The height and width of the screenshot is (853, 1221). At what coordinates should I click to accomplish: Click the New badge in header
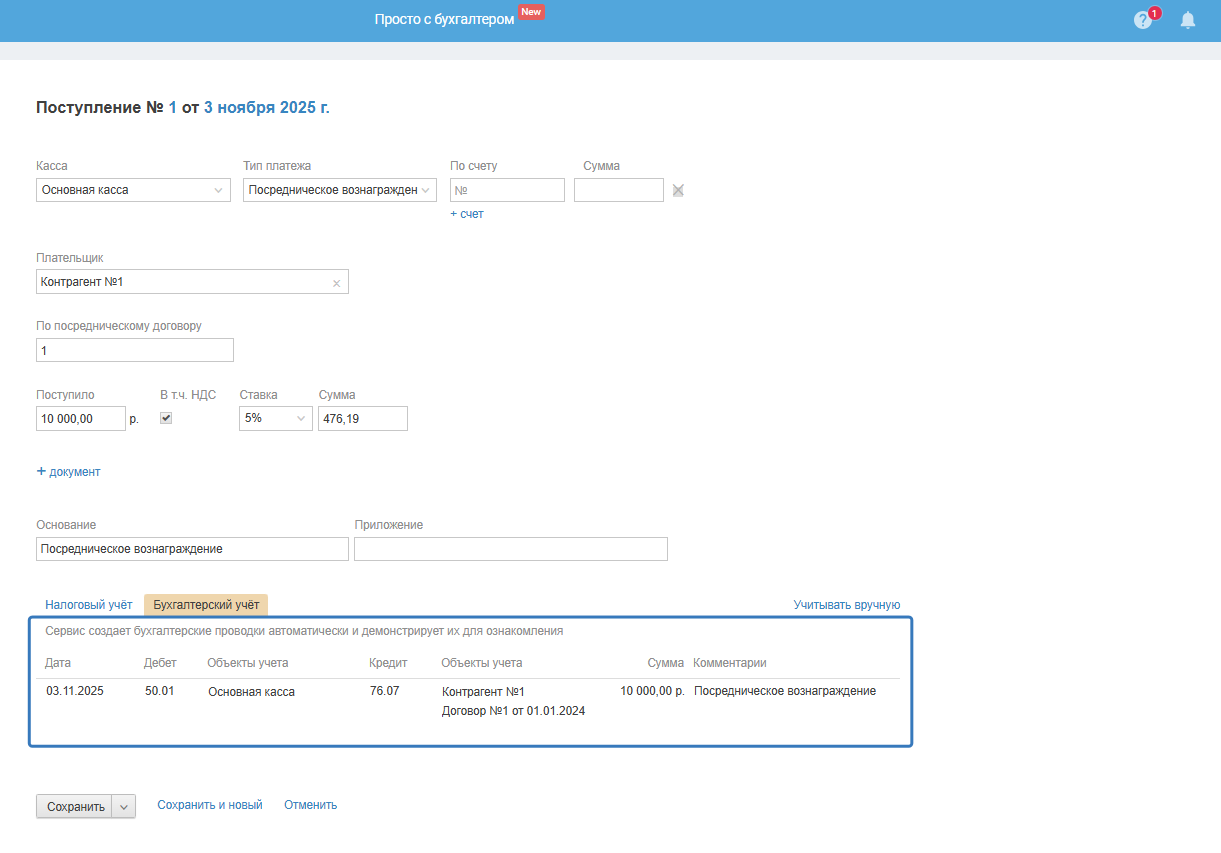[531, 12]
